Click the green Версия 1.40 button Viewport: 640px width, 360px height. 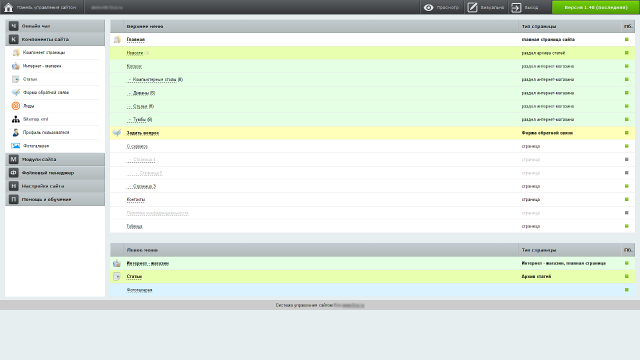[596, 7]
